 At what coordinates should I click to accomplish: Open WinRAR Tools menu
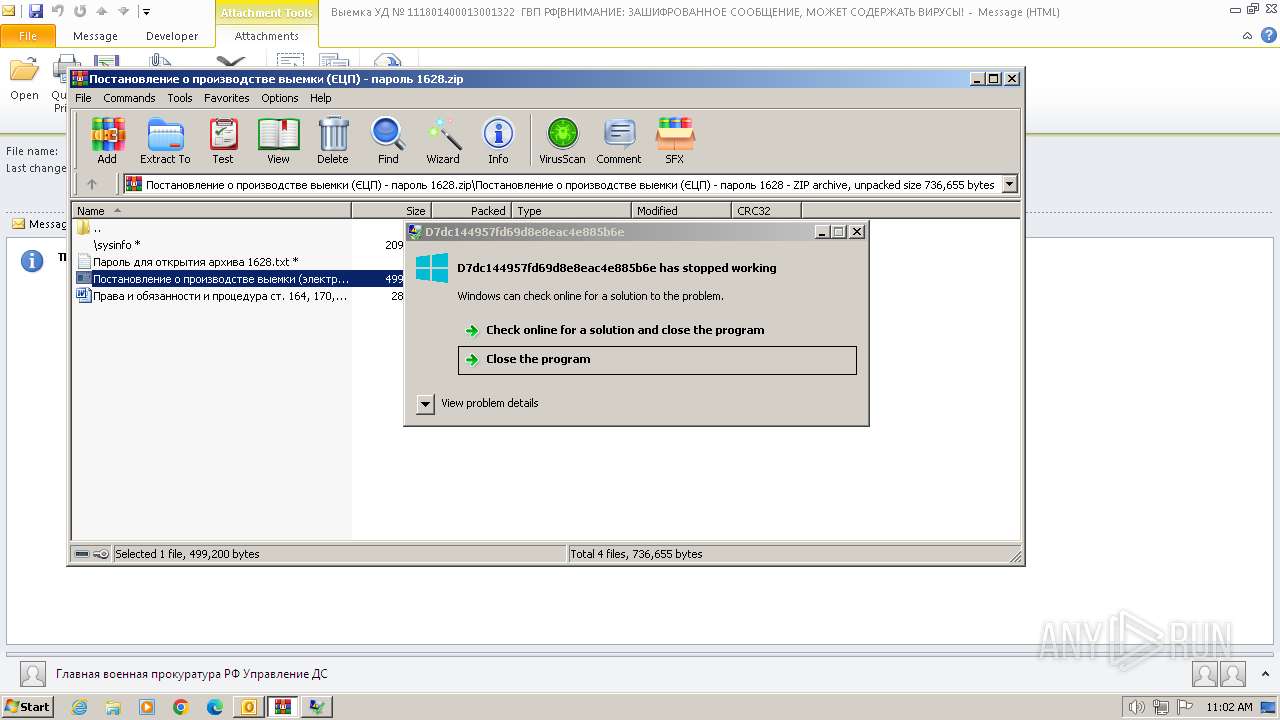tap(180, 98)
